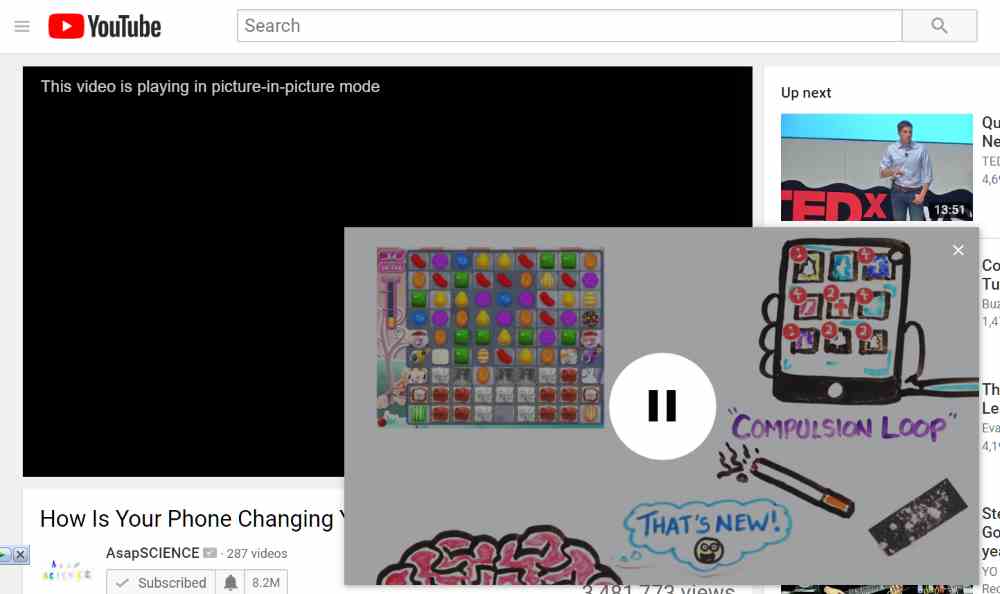Viewport: 1000px width, 594px height.
Task: Click the green arrow on the left-edge overlay
Action: coord(5,554)
